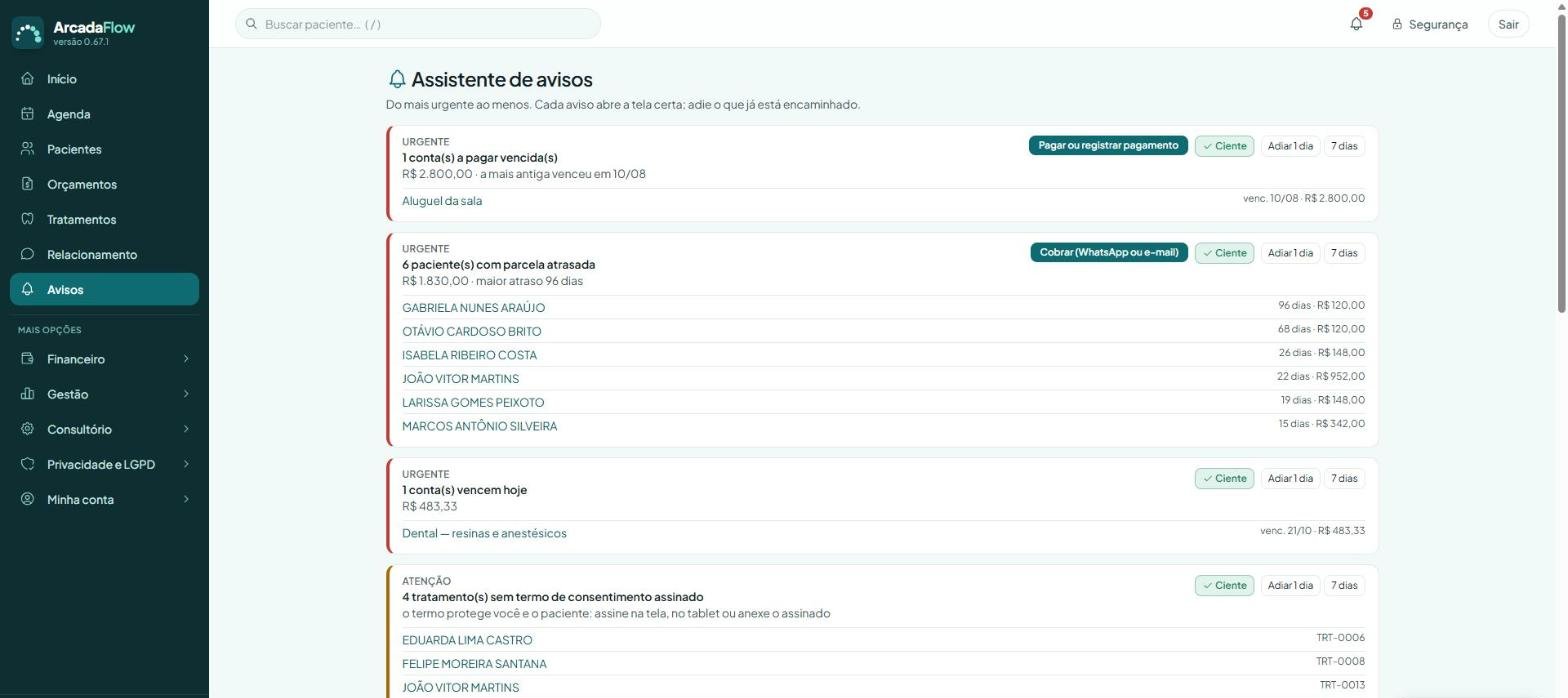Expand the Privacidade e LGPD chevron
1568x698 pixels.
coord(186,464)
